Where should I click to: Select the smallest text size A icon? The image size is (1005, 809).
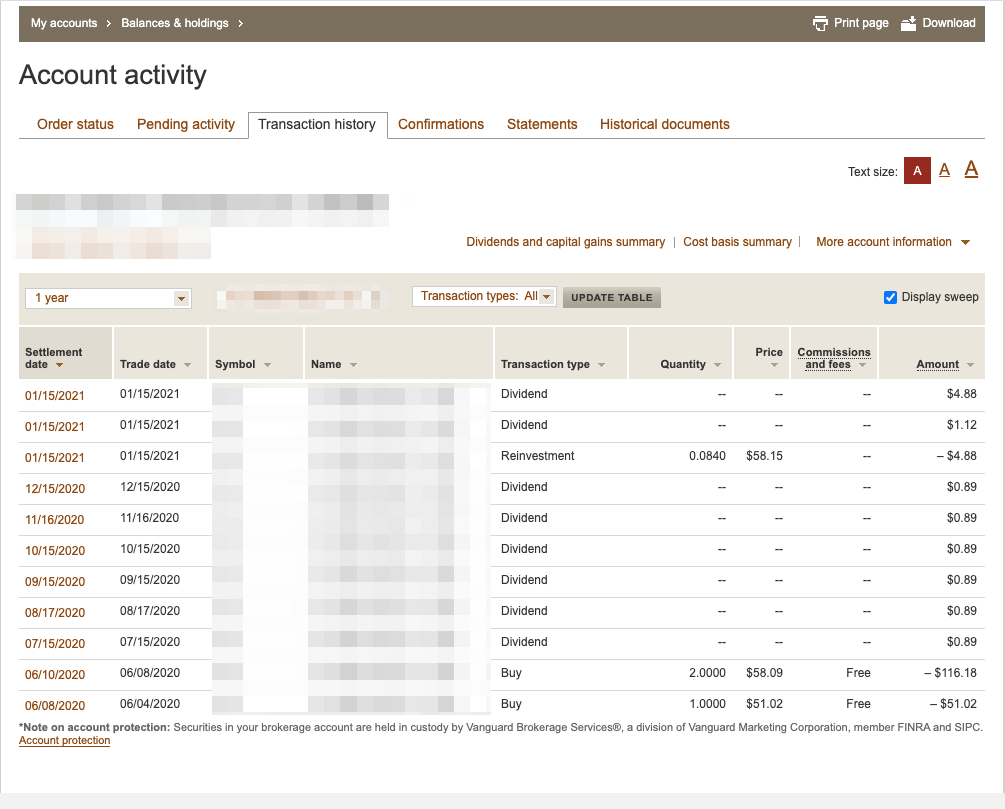[x=917, y=171]
